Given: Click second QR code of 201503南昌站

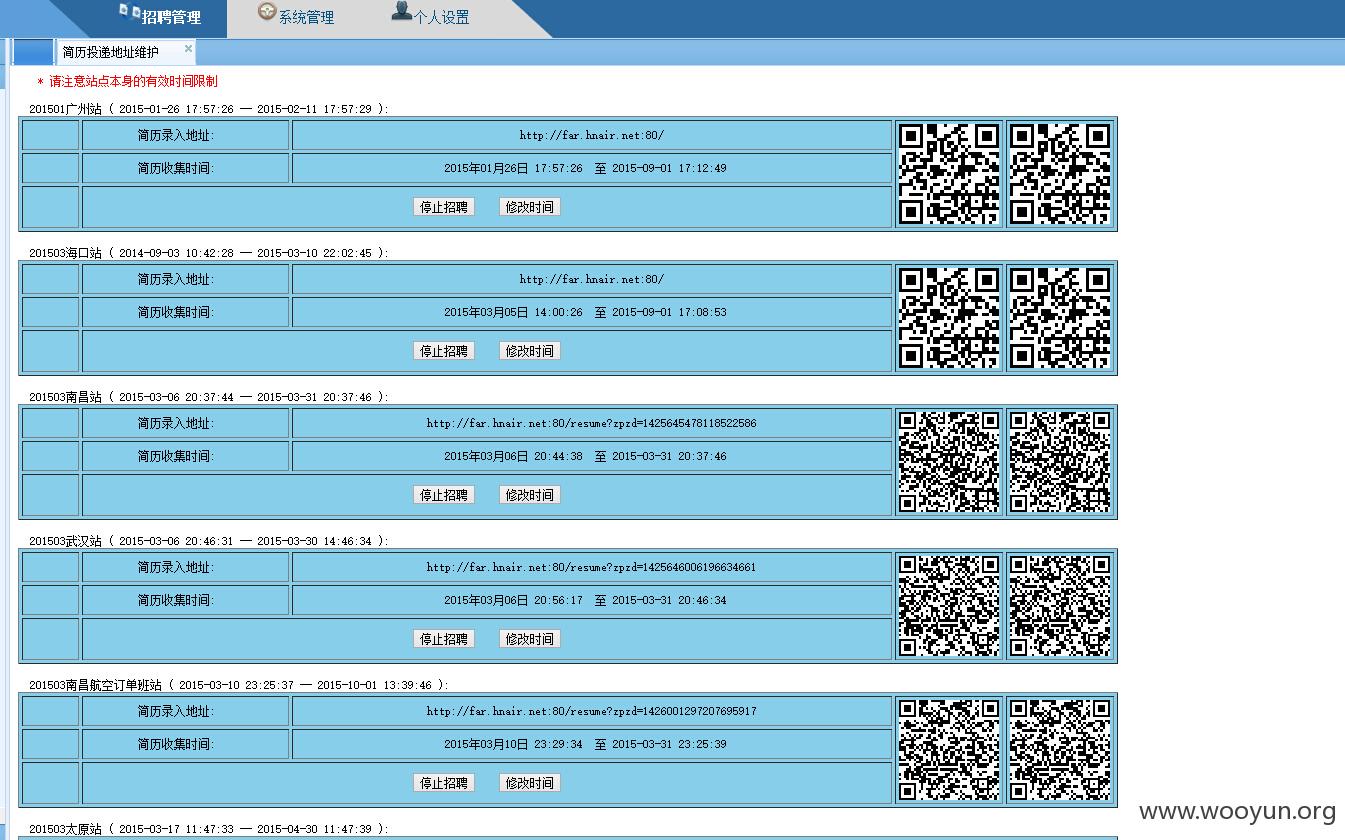Looking at the screenshot, I should click(1059, 462).
